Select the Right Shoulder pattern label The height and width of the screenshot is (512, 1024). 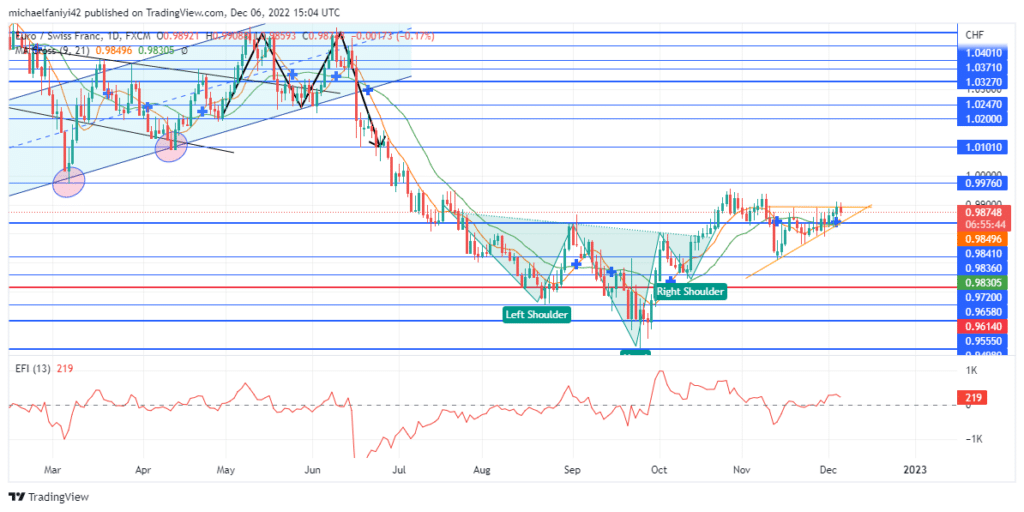click(x=690, y=291)
